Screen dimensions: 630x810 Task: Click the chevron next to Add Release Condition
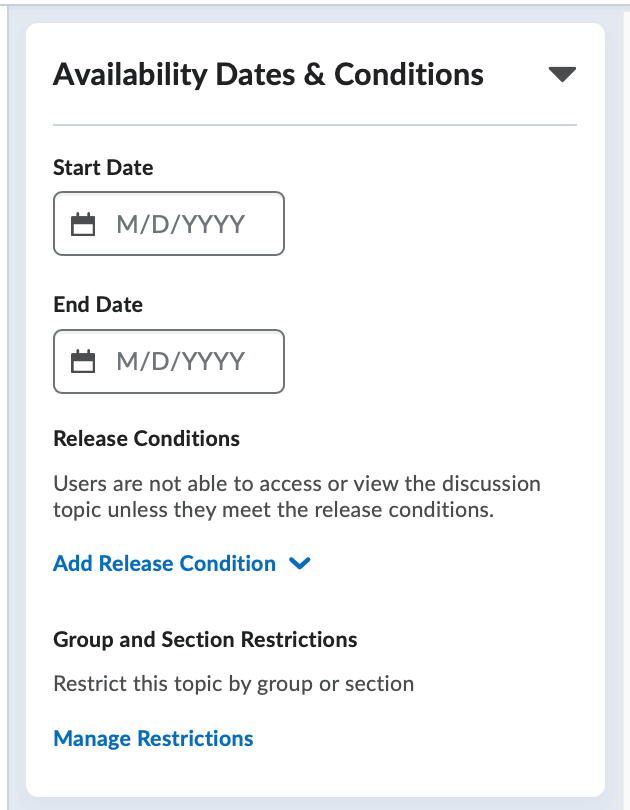click(x=299, y=563)
